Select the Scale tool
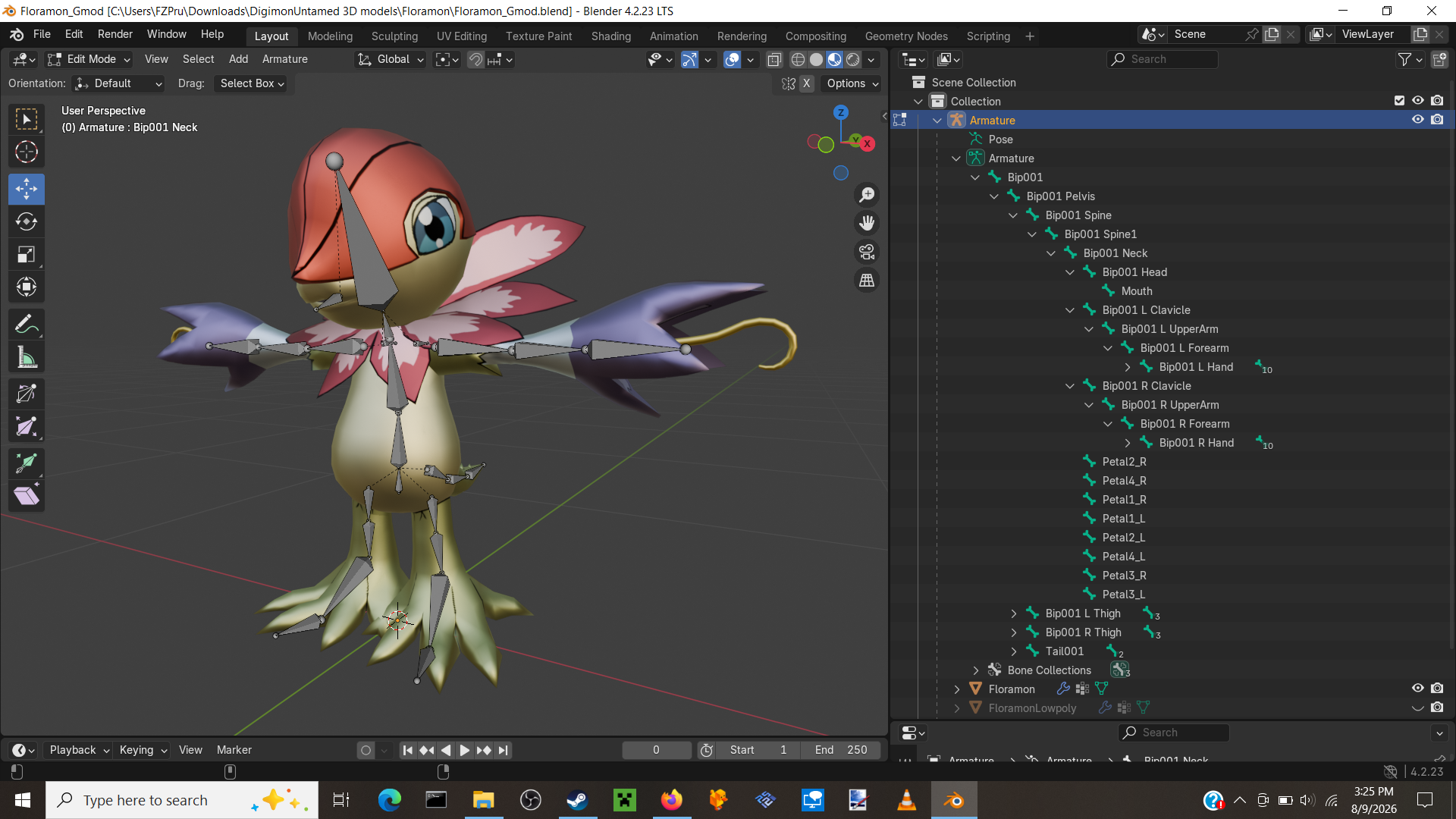 [x=27, y=254]
